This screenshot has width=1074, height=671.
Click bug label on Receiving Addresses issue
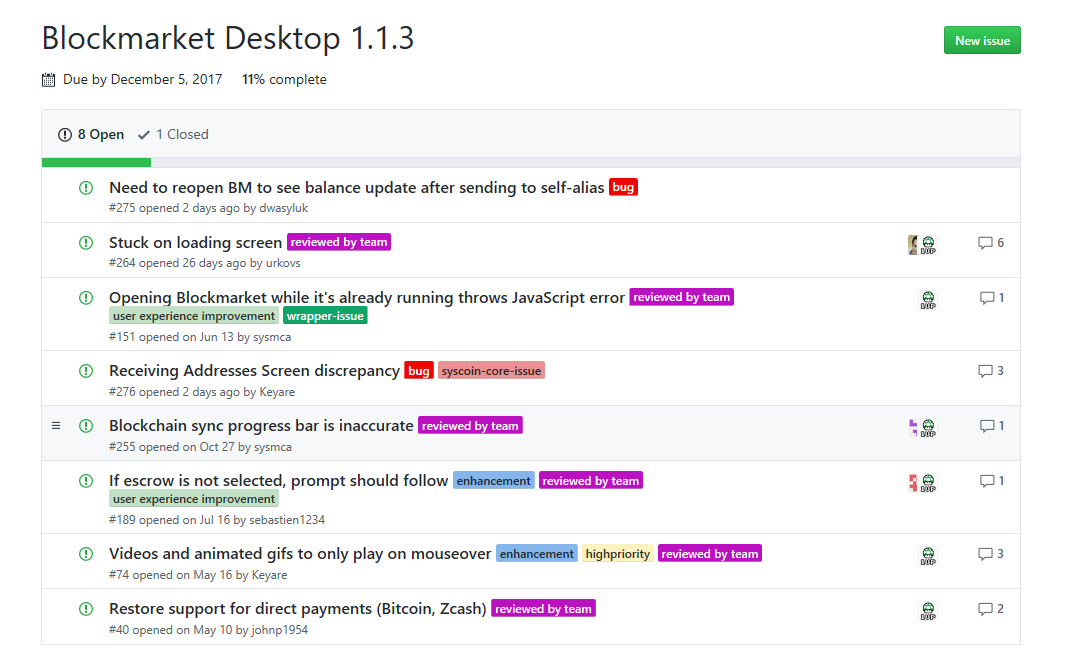tap(419, 370)
